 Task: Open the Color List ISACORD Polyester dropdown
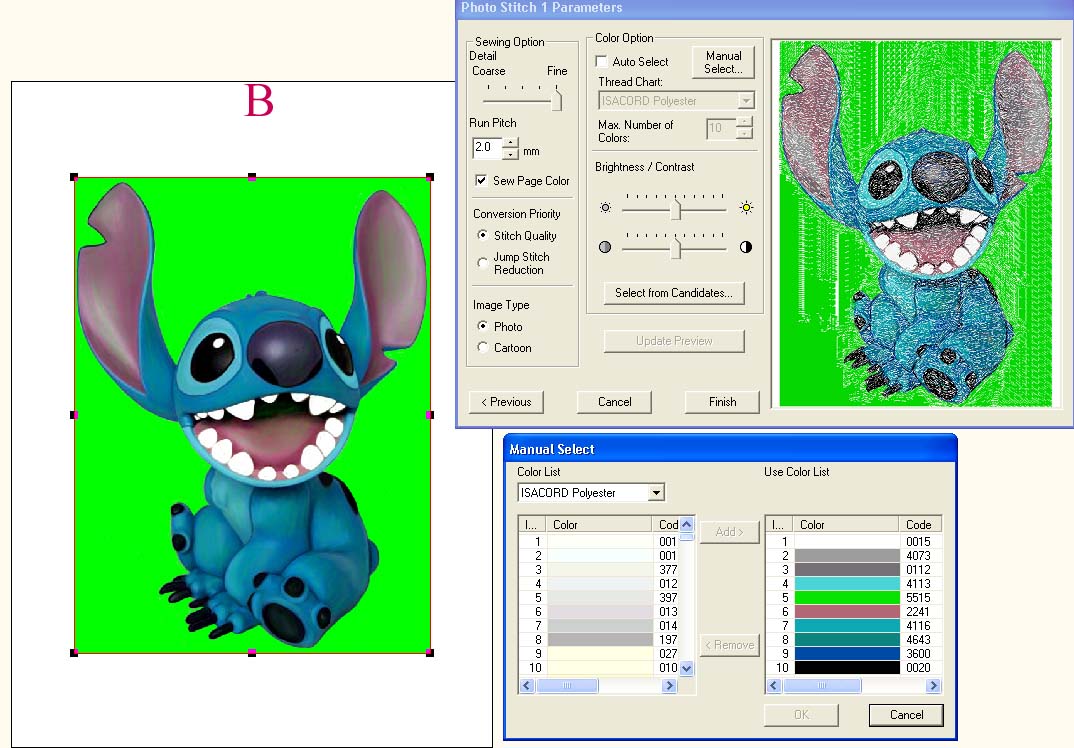(x=656, y=493)
